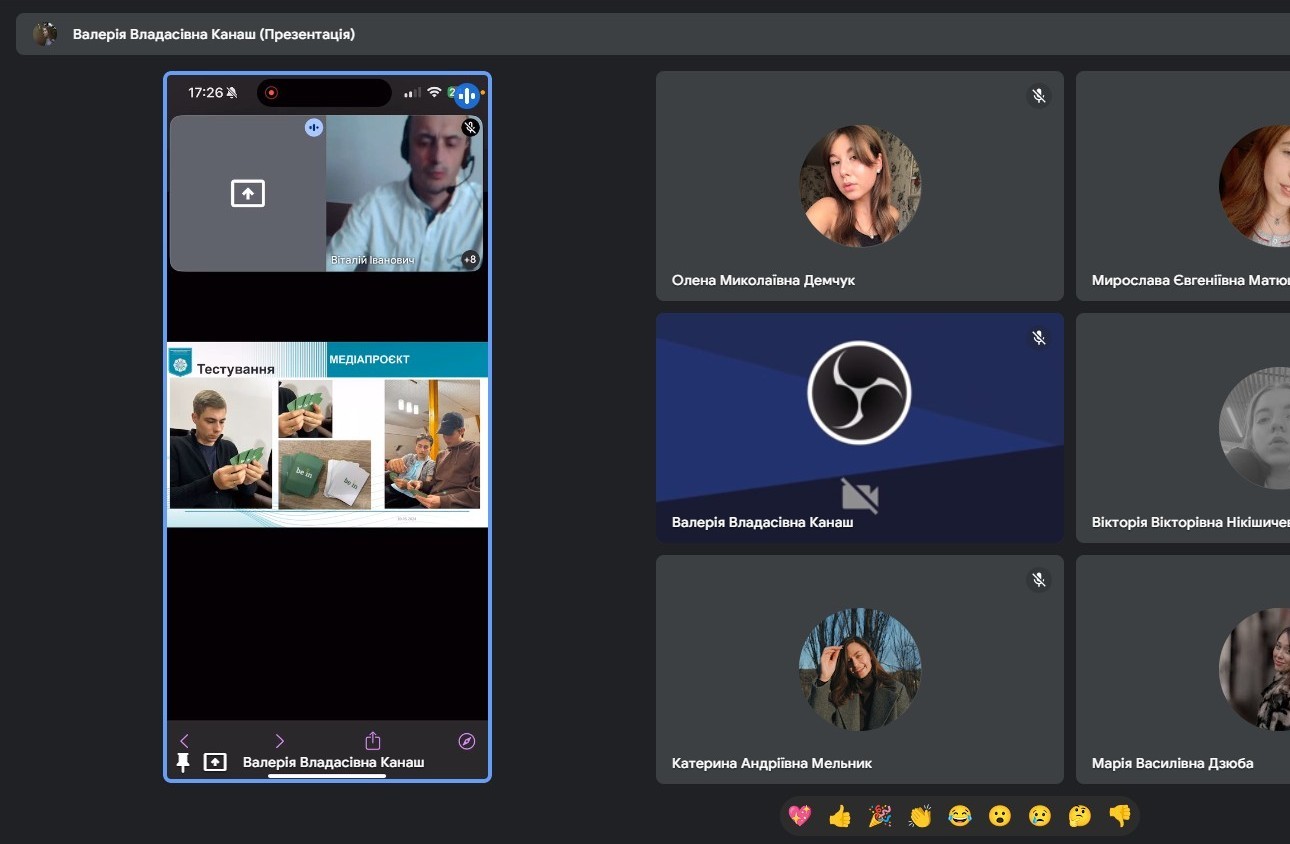This screenshot has height=844, width=1290.
Task: Open Олена Миколаївна Демчук participant tile
Action: point(859,186)
